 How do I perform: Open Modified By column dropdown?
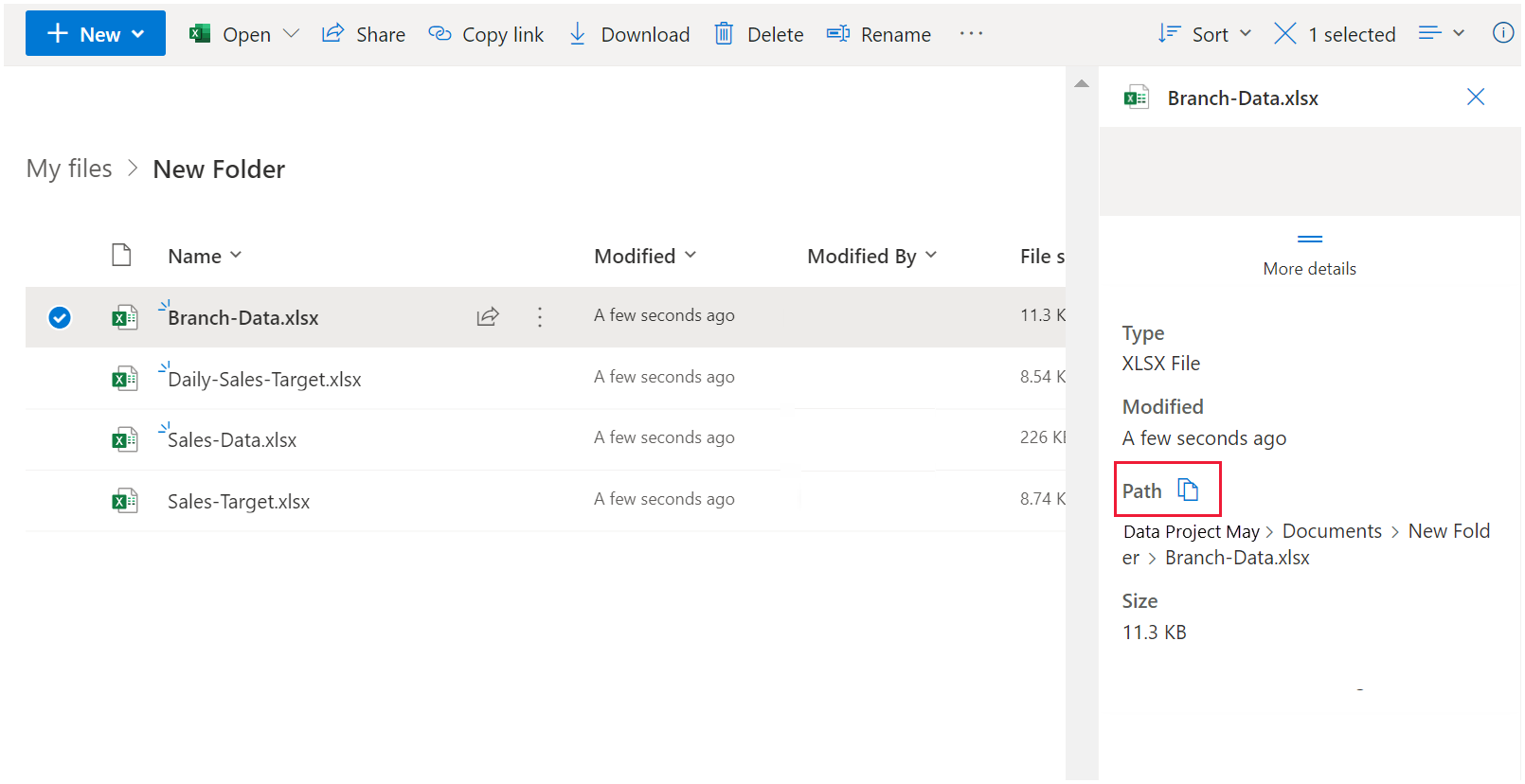point(872,256)
